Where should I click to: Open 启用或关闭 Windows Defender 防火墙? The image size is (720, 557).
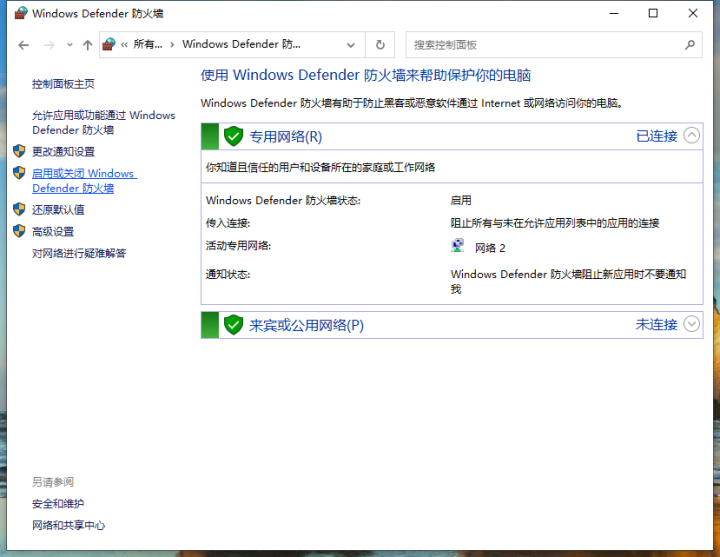click(x=84, y=181)
